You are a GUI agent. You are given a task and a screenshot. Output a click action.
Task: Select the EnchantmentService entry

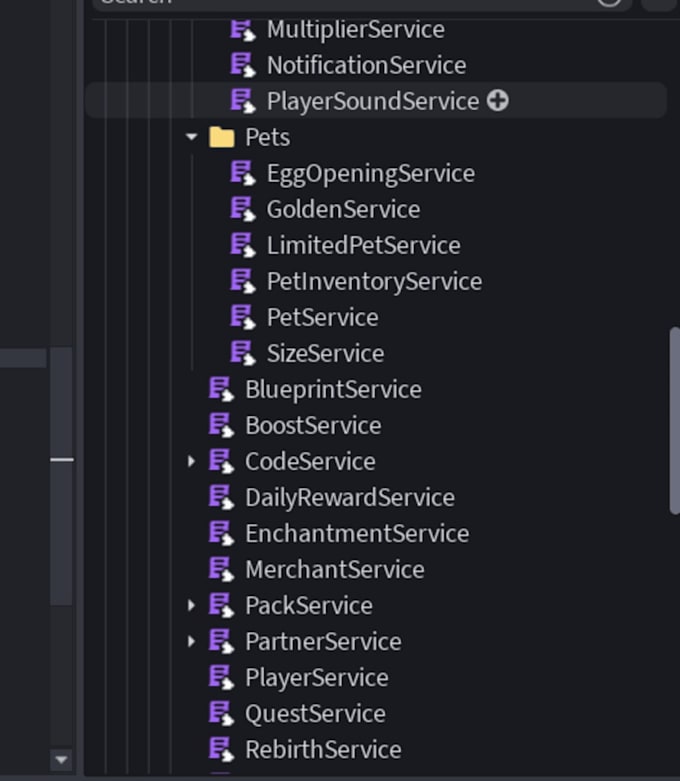coord(357,533)
